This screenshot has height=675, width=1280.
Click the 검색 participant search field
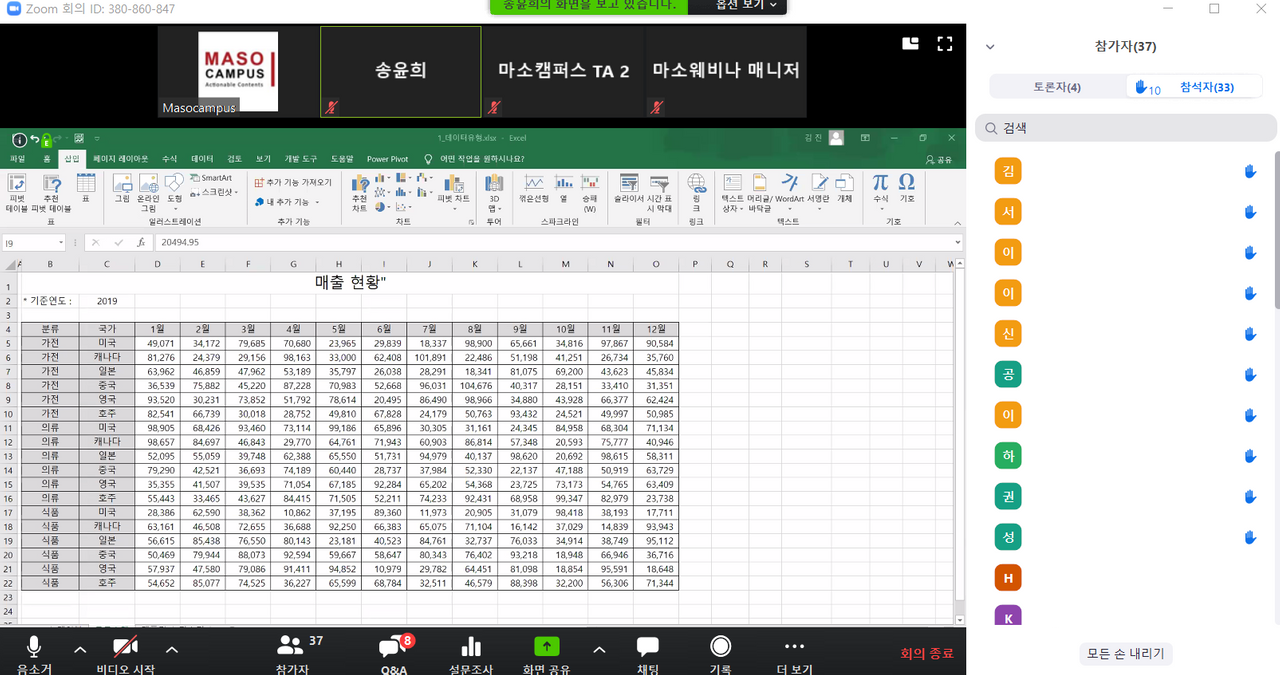[x=1126, y=128]
